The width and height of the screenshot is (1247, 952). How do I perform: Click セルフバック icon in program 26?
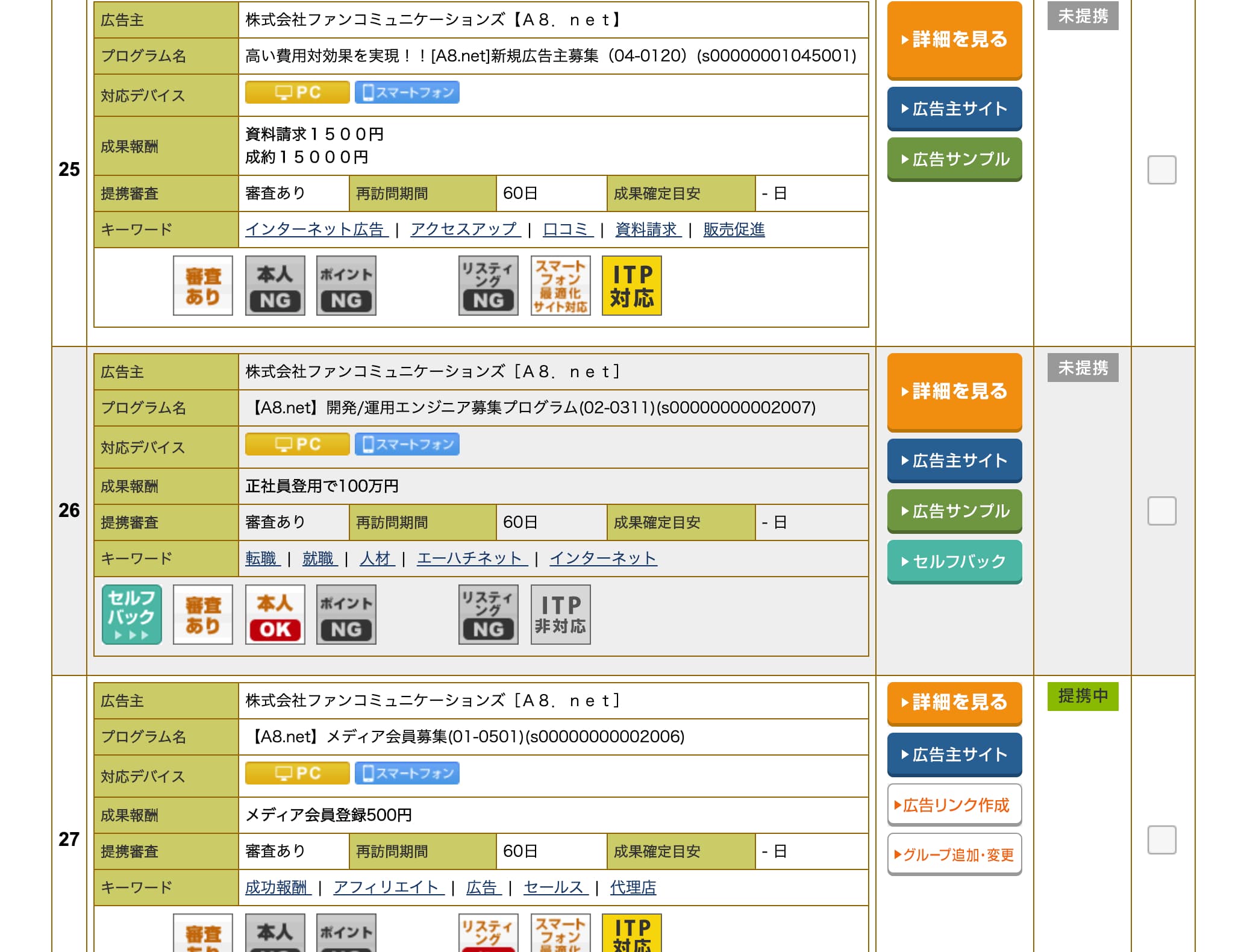point(132,615)
